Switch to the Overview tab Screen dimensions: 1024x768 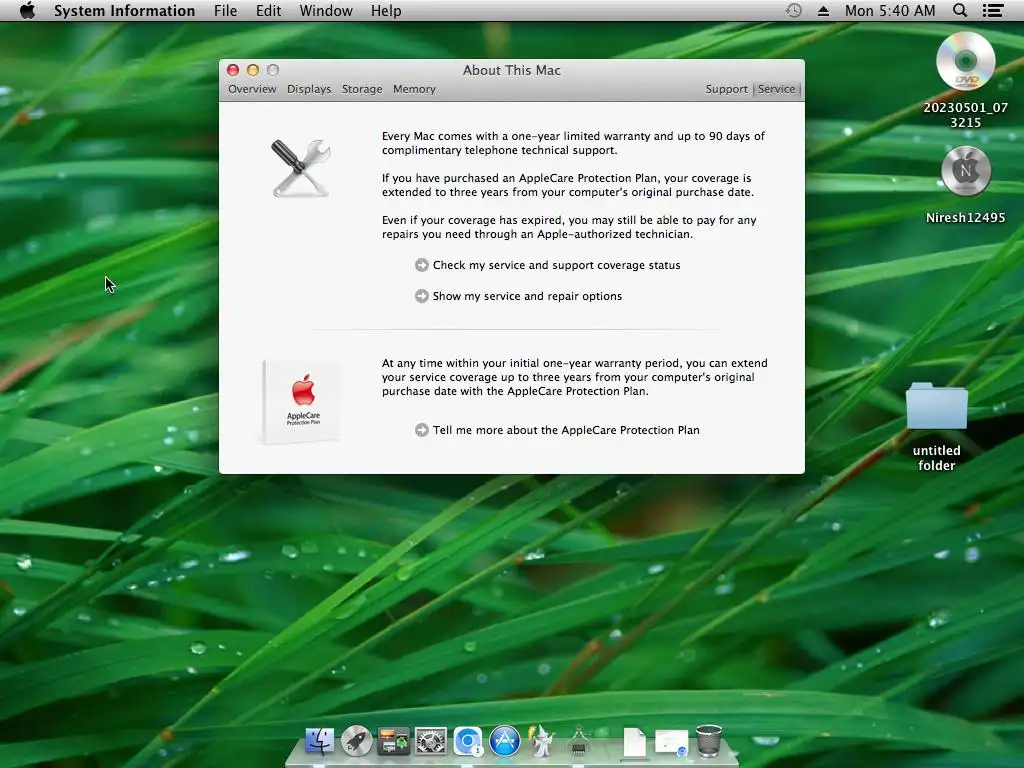click(x=252, y=89)
